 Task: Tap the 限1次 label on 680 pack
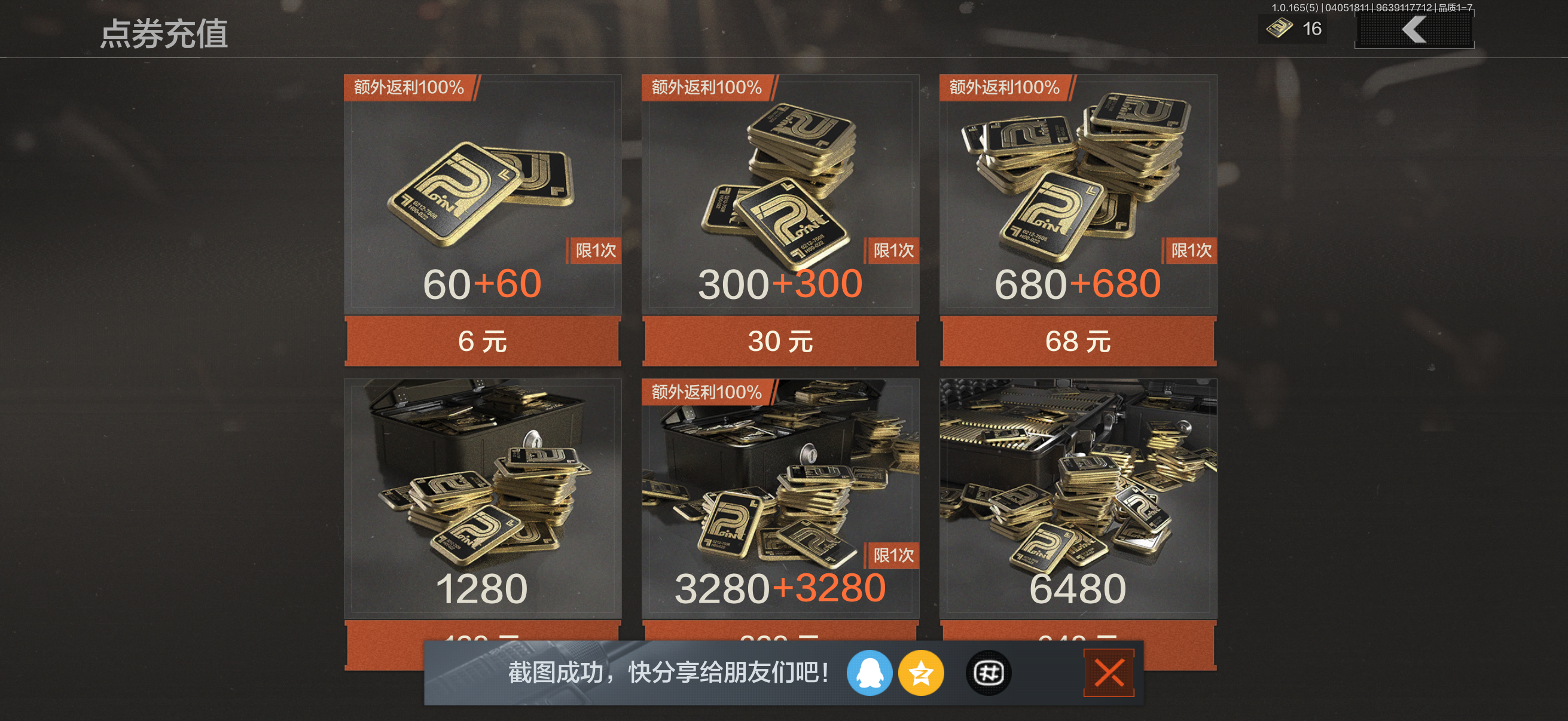(x=1190, y=250)
